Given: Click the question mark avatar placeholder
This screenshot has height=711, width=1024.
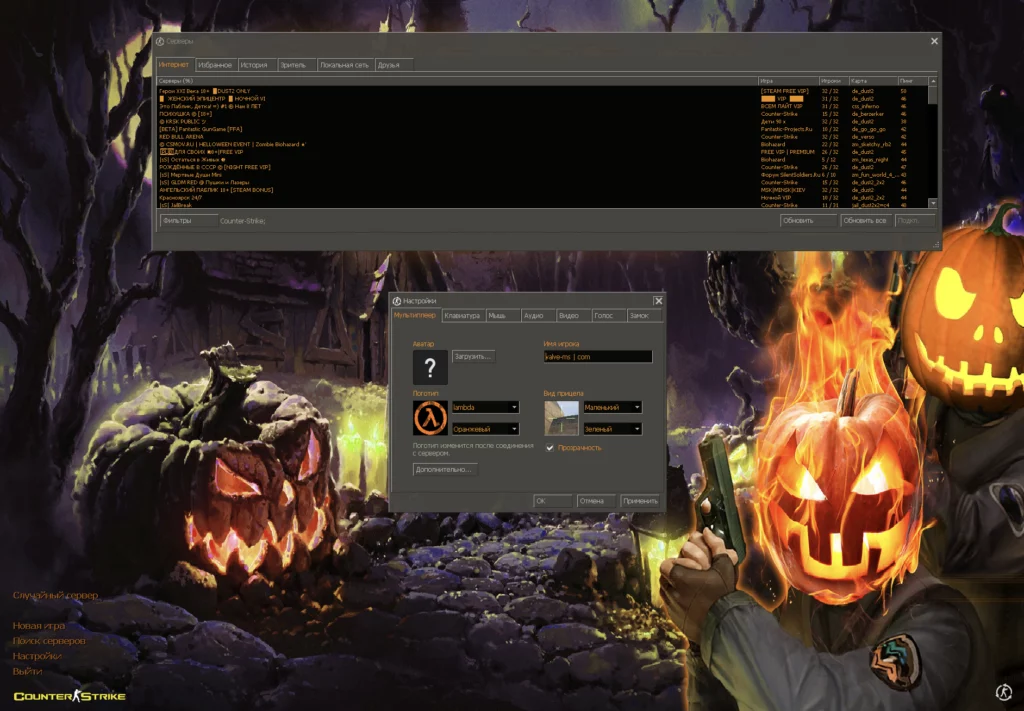Looking at the screenshot, I should click(430, 369).
